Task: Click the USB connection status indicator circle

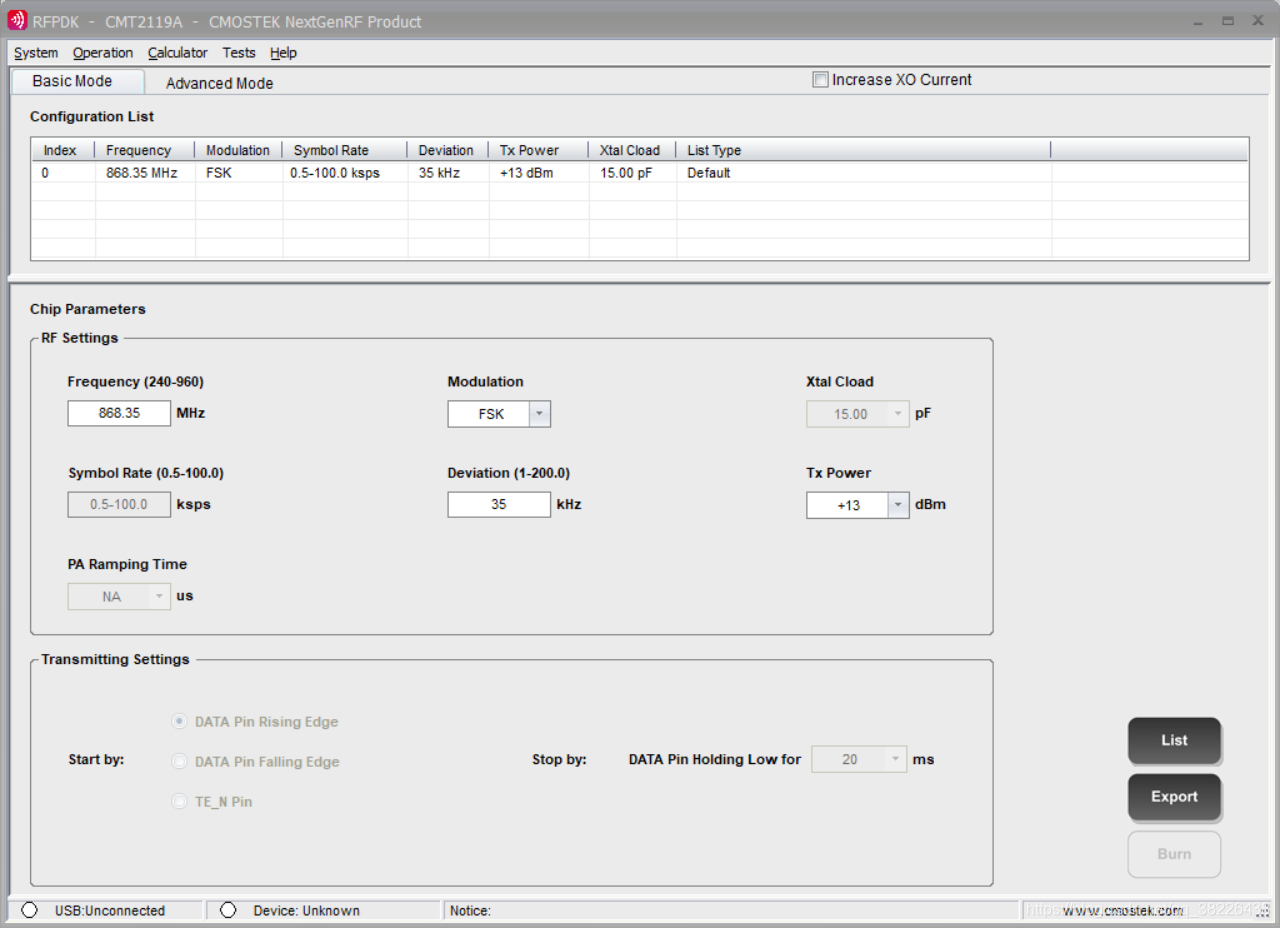Action: tap(29, 910)
